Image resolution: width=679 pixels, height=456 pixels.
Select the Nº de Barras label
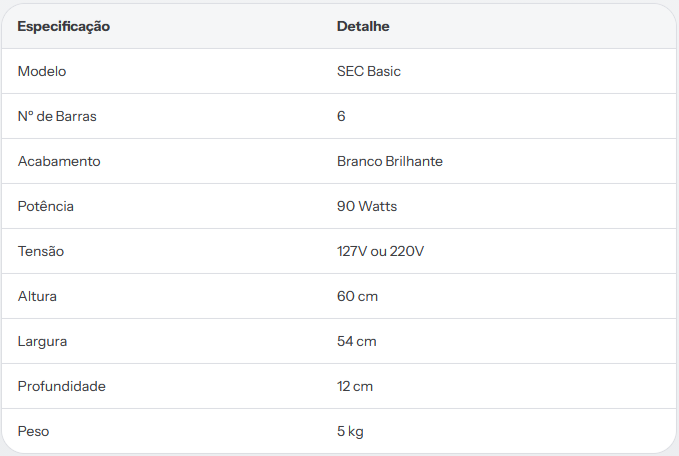tap(57, 116)
